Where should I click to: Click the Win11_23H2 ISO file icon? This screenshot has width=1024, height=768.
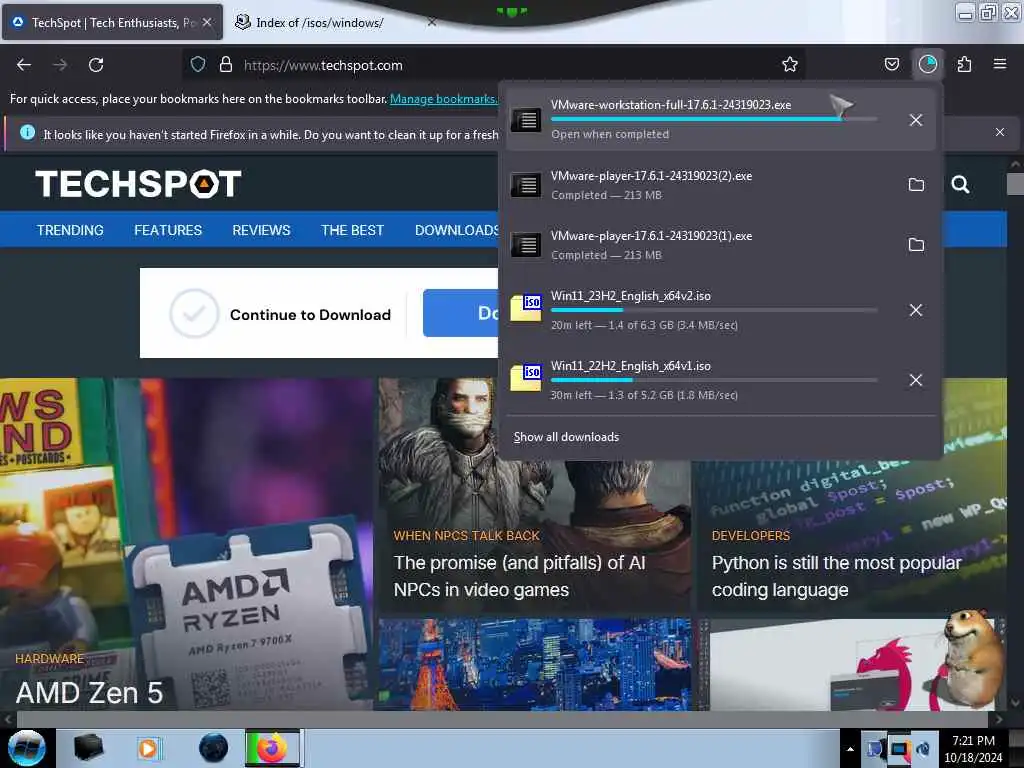tap(526, 308)
